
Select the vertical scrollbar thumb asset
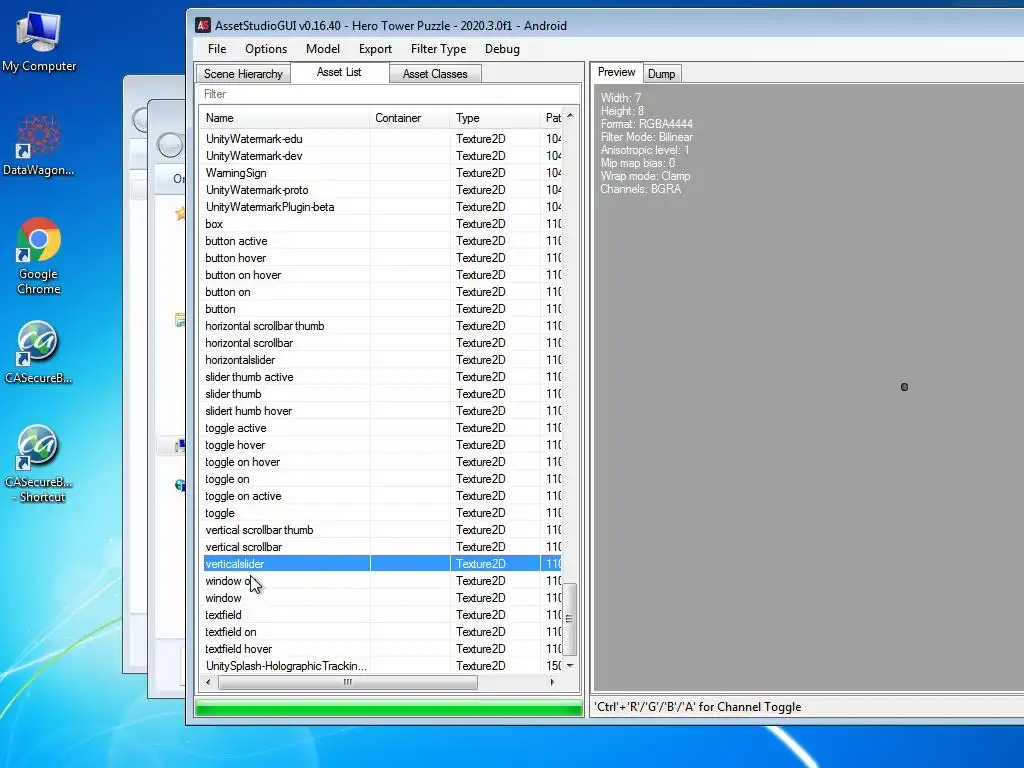click(382, 529)
